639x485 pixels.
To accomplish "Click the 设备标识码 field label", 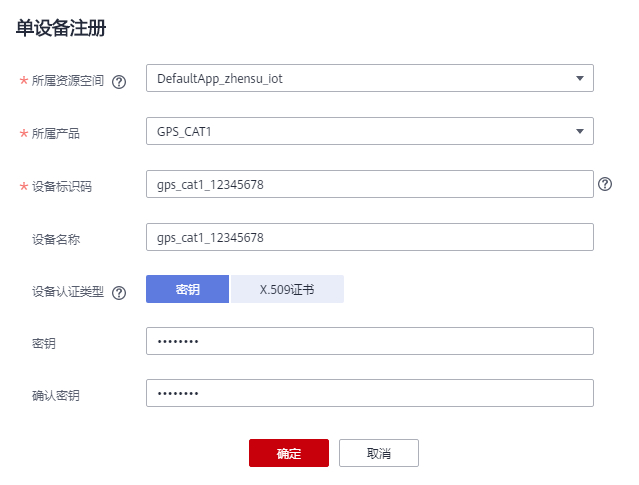I will click(62, 187).
